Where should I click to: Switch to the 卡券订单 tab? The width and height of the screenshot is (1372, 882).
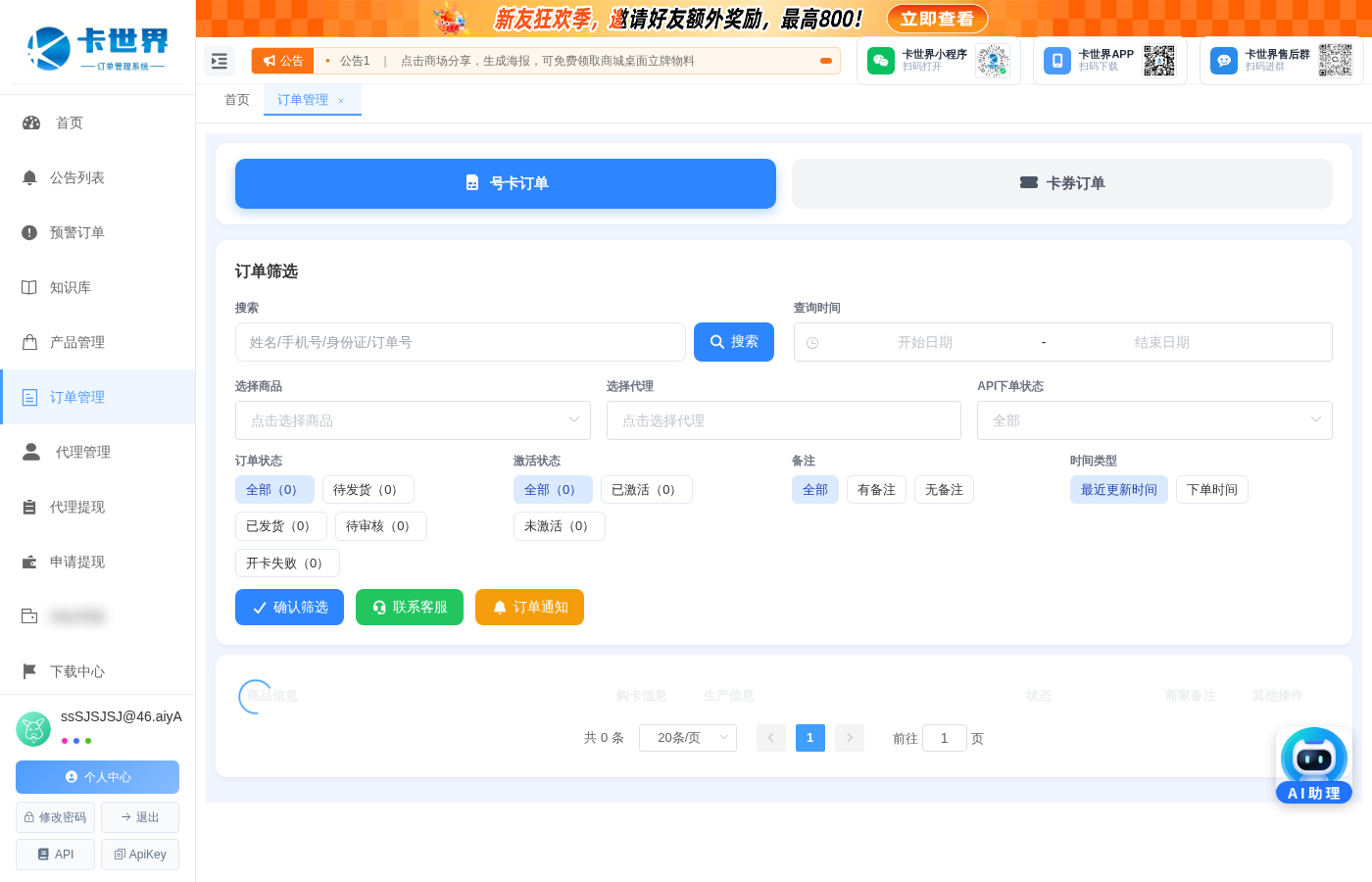[1062, 183]
